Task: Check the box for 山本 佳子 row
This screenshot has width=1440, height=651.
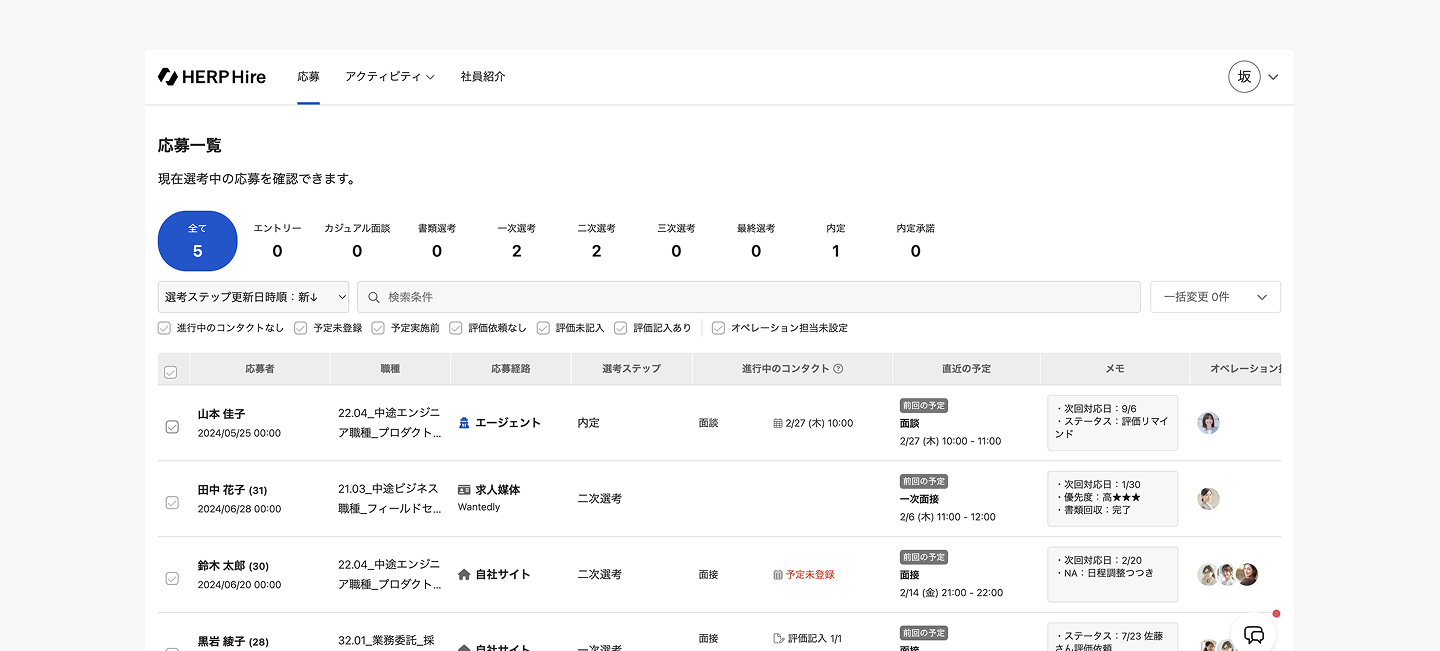Action: tap(172, 427)
